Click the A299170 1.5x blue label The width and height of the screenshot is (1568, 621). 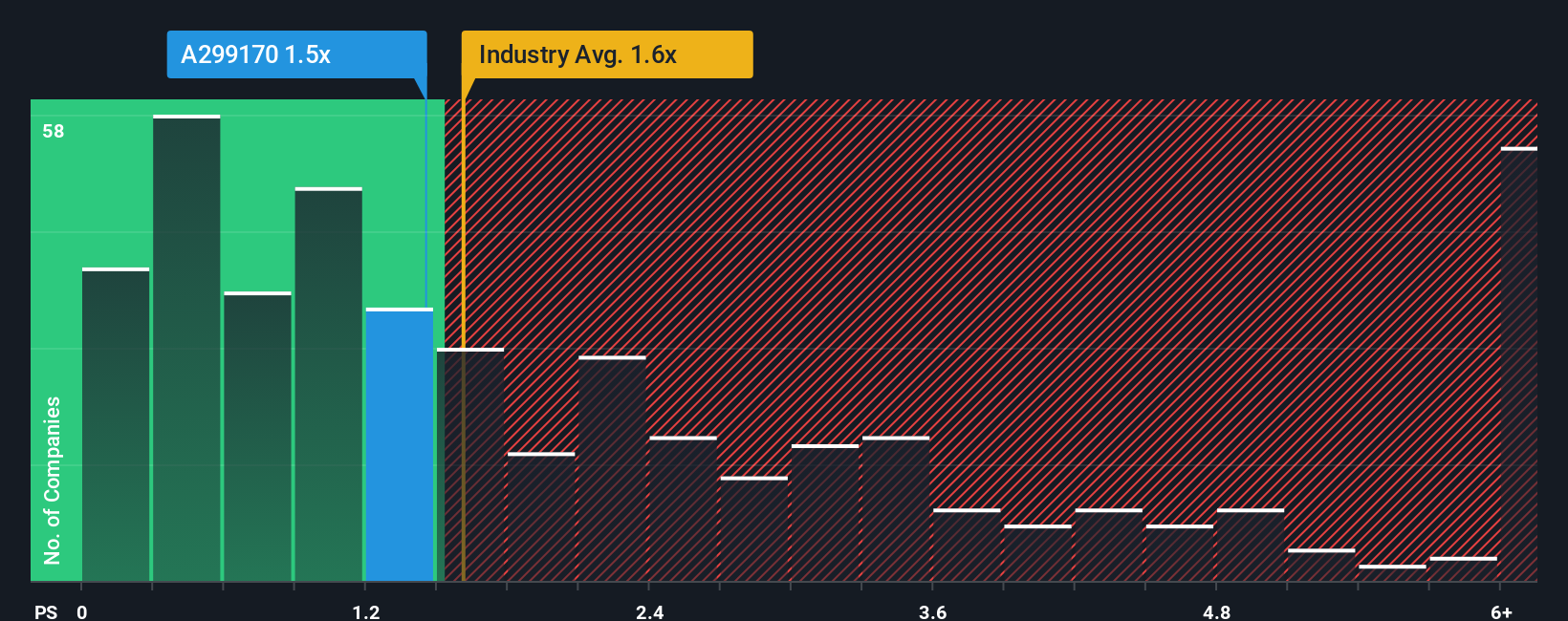pos(296,54)
